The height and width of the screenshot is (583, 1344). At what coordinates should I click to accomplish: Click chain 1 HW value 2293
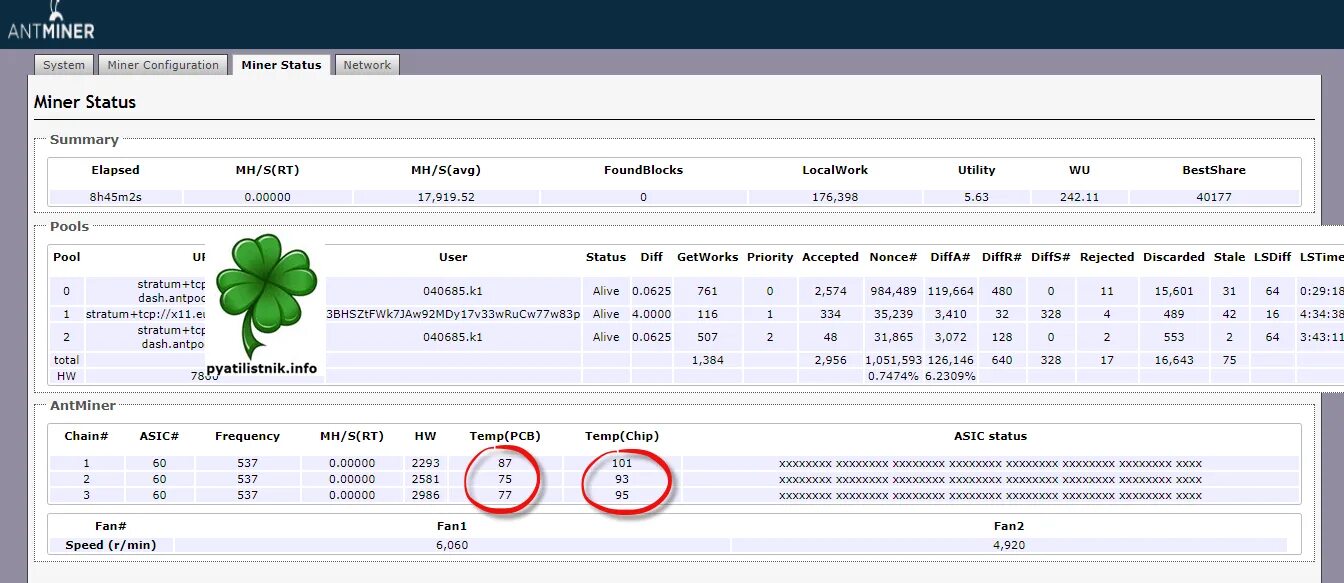point(426,463)
